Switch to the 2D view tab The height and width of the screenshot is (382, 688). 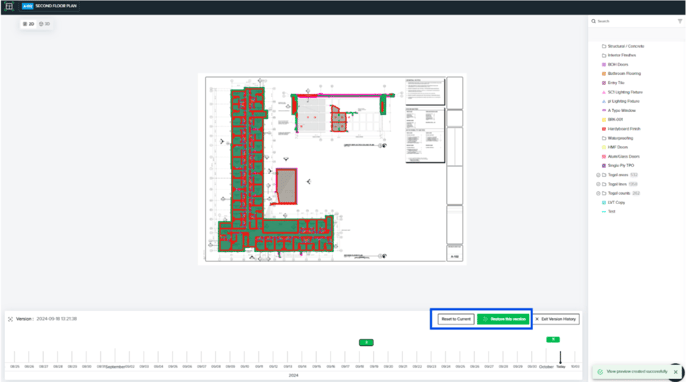point(29,24)
